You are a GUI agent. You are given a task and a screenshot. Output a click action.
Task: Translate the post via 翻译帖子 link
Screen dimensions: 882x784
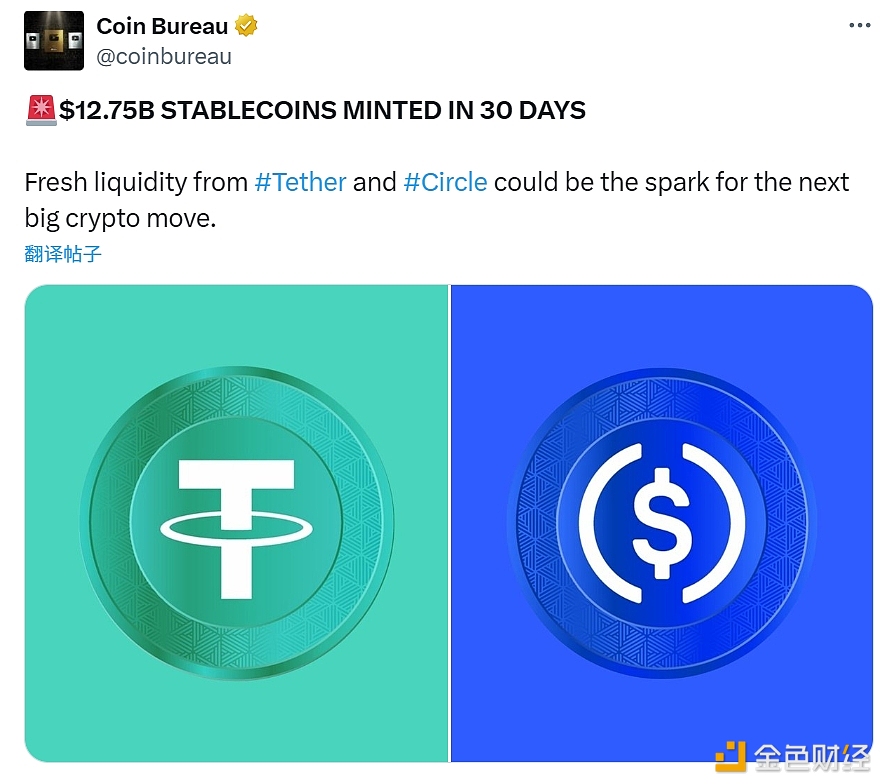point(63,253)
